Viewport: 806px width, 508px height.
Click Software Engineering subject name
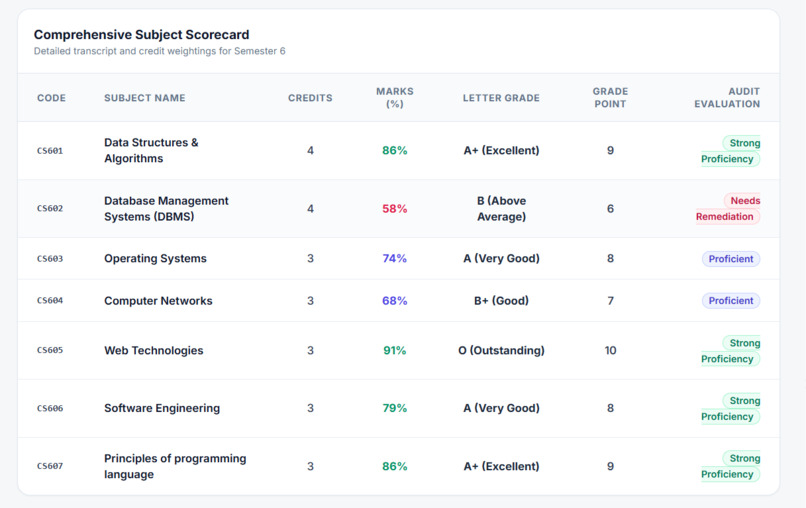[x=162, y=408]
